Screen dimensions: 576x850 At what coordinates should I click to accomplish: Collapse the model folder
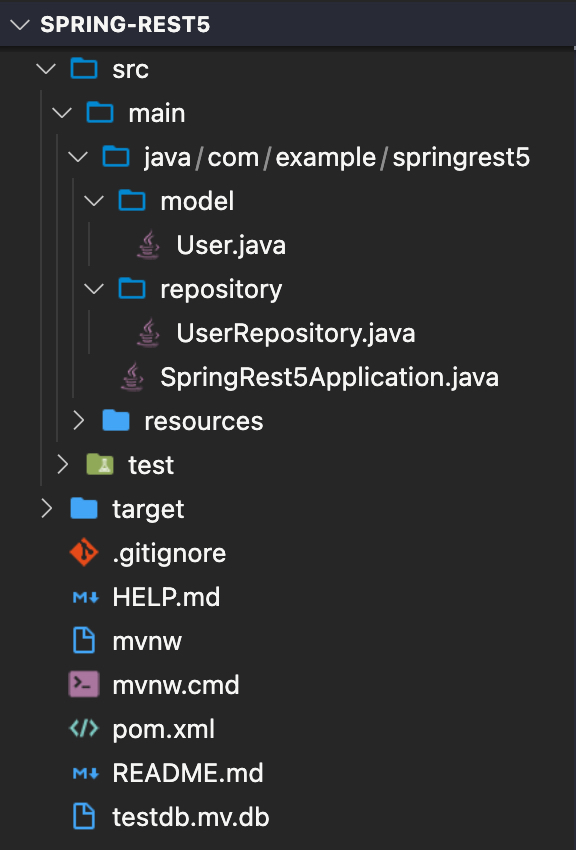coord(94,200)
